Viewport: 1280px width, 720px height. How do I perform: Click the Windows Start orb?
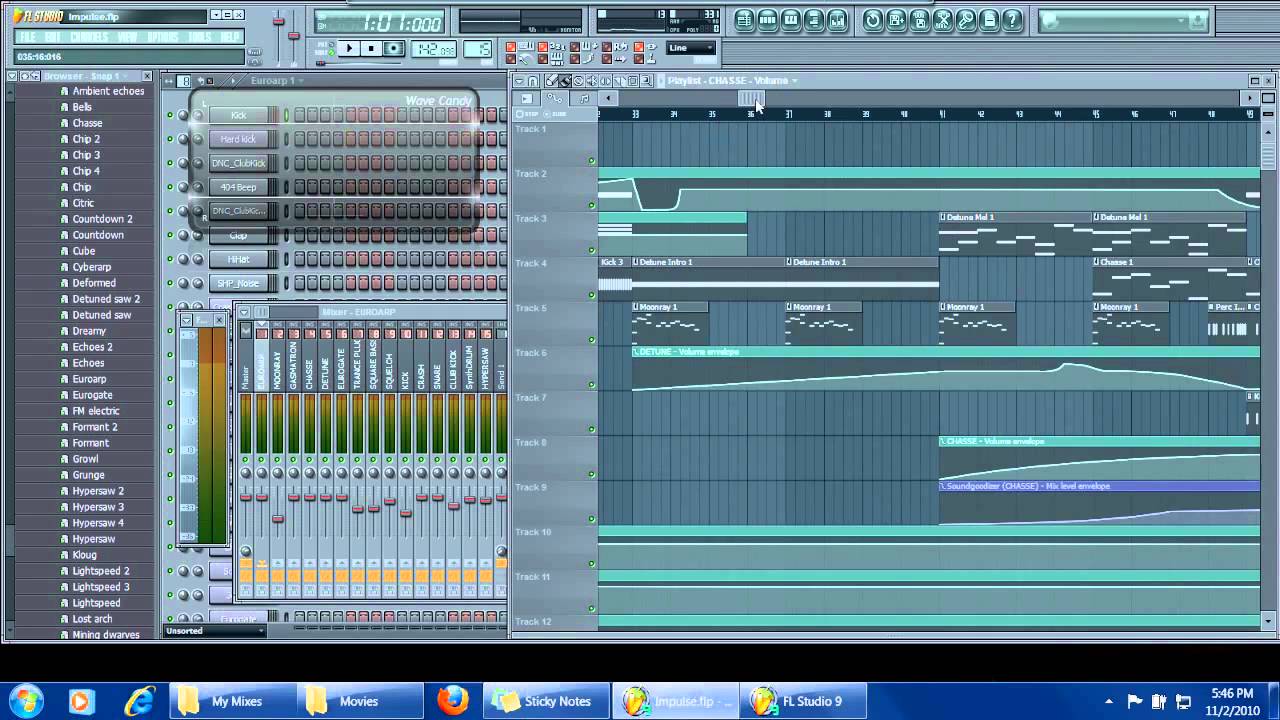coord(25,700)
